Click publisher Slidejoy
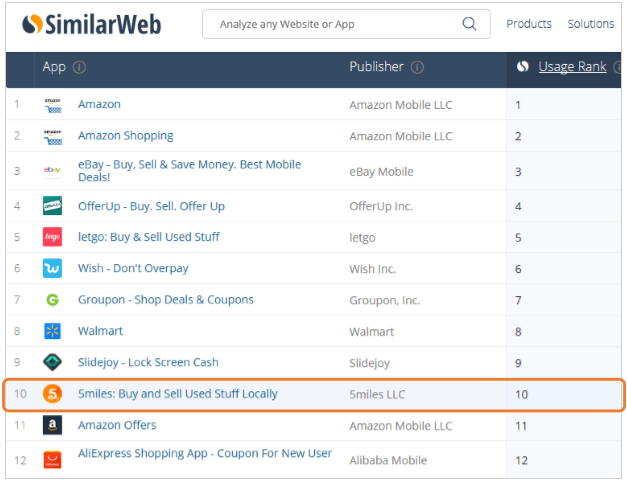627x487 pixels. (x=369, y=363)
